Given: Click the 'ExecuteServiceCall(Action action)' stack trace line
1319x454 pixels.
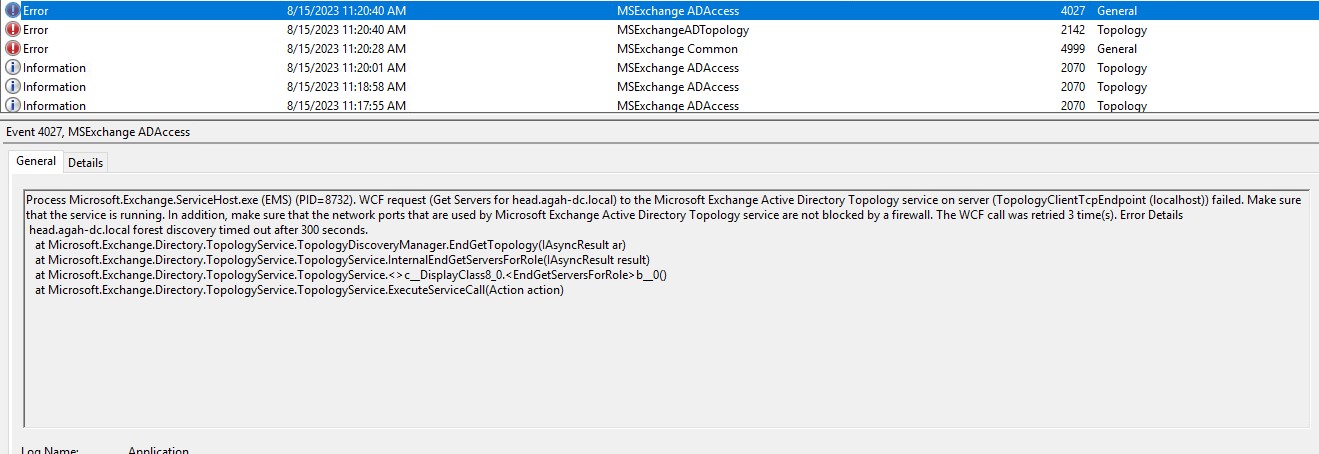Looking at the screenshot, I should pos(299,290).
